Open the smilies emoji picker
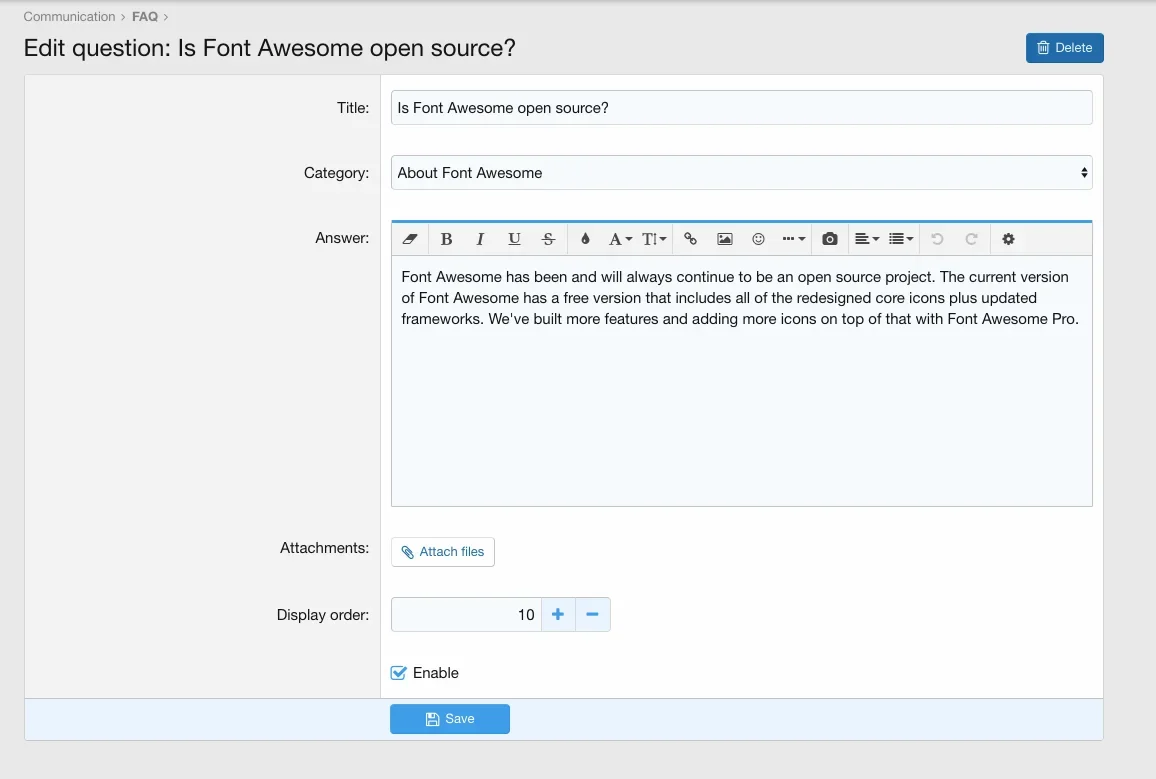The image size is (1156, 779). click(759, 239)
